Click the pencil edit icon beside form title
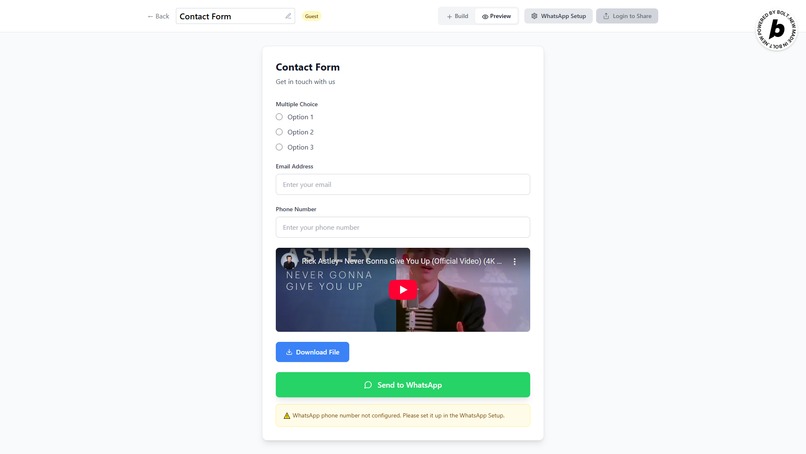 point(288,16)
